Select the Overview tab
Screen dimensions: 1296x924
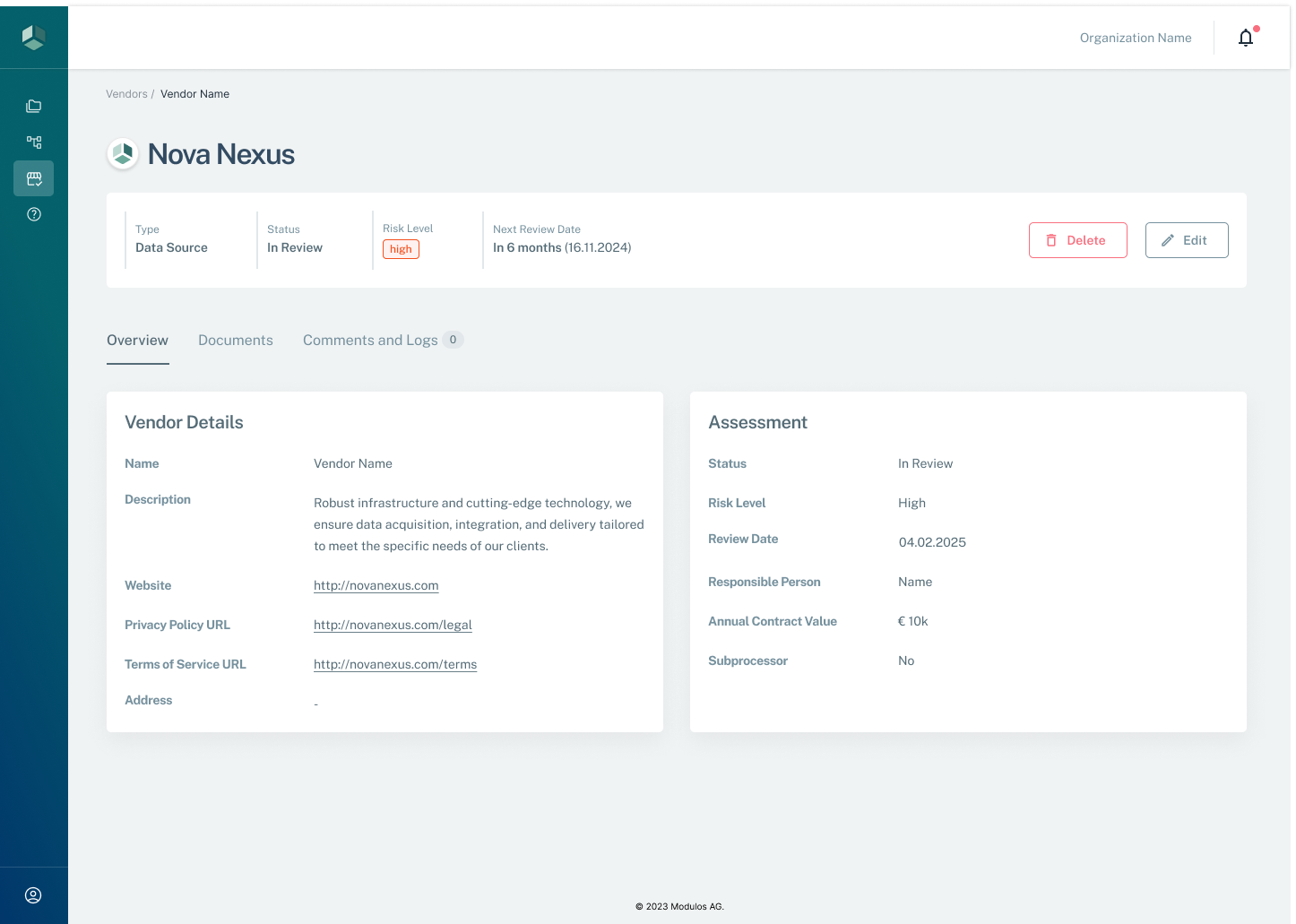coord(137,340)
